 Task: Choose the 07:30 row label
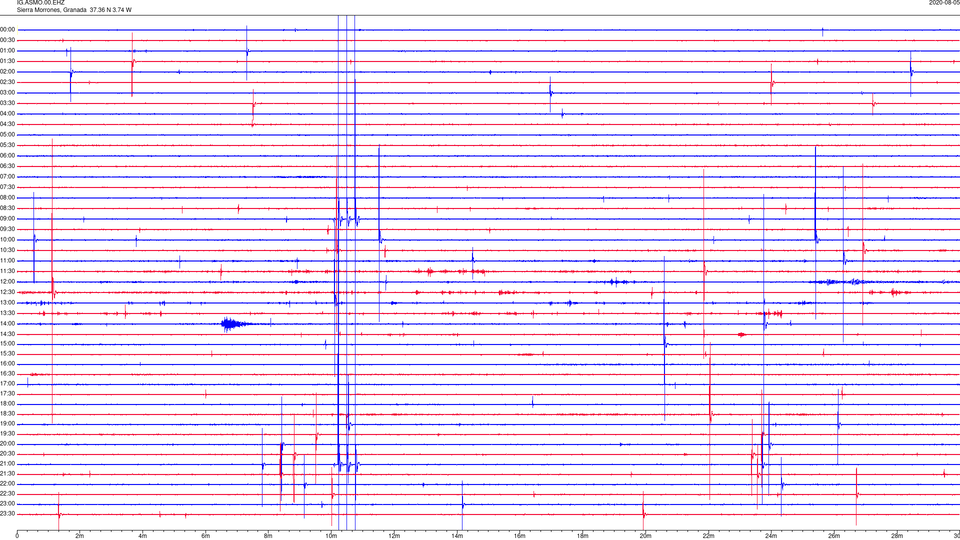[8, 187]
